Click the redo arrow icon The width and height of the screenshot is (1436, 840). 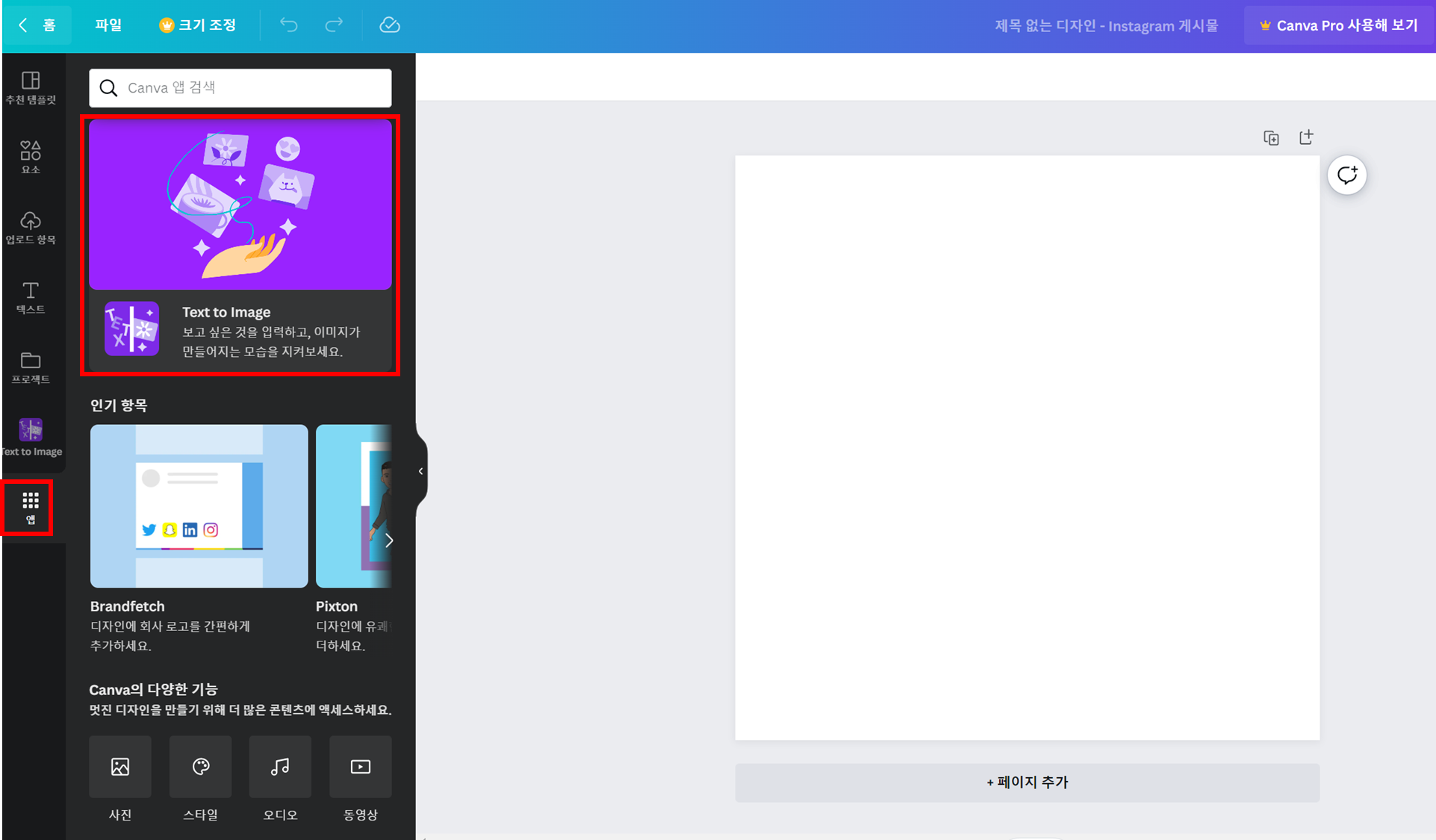[334, 25]
